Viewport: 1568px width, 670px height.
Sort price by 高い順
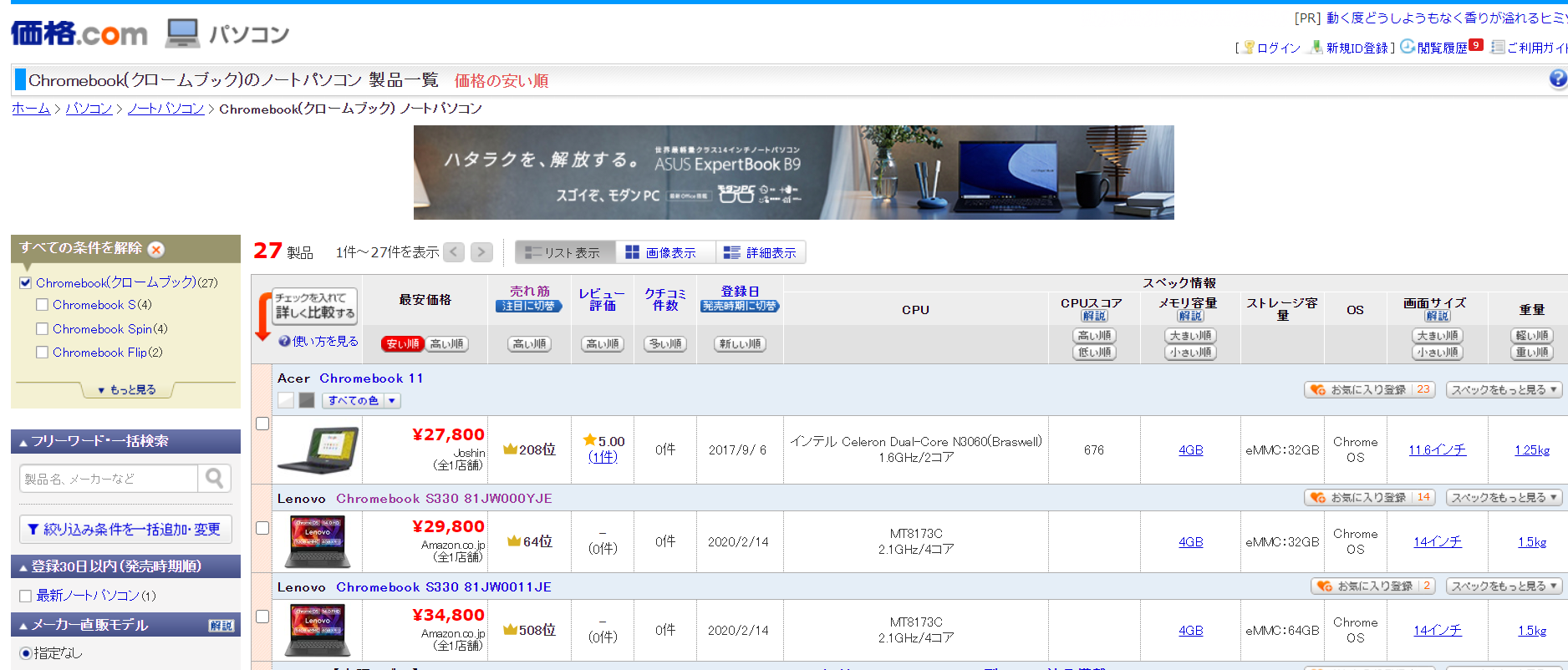pyautogui.click(x=447, y=344)
